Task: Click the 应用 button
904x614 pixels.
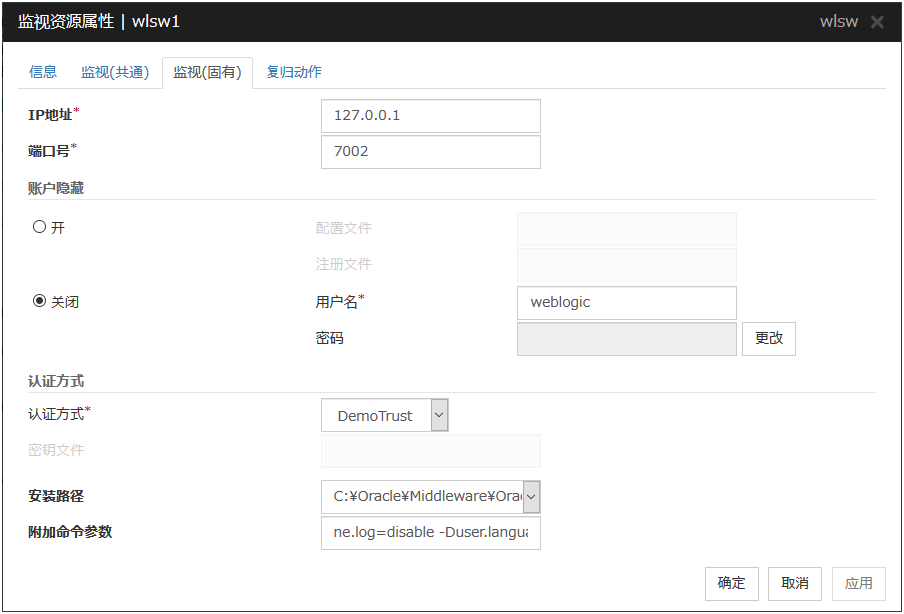Action: 858,583
